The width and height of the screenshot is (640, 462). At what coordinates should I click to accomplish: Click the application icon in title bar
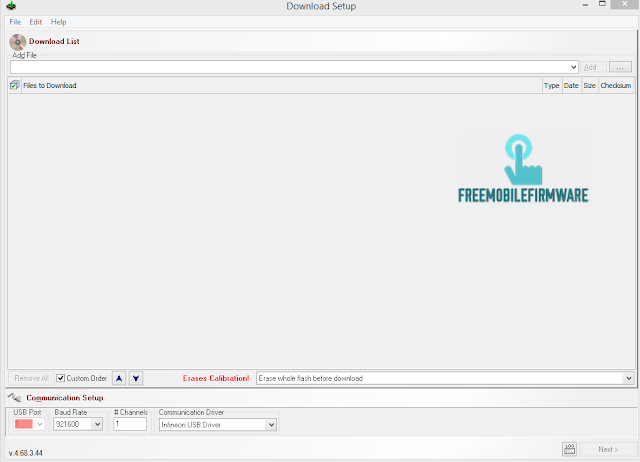(11, 6)
